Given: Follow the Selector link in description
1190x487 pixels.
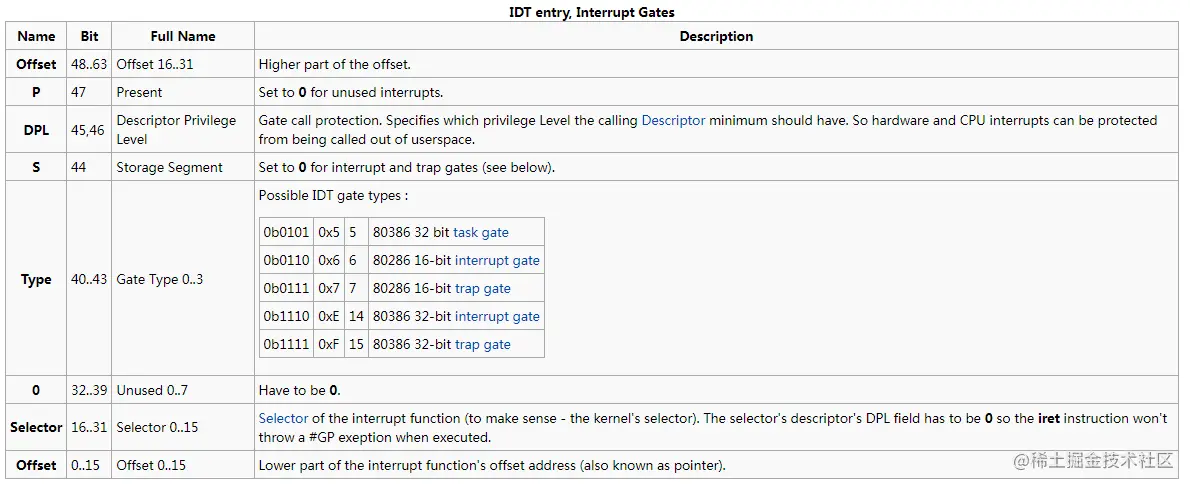Looking at the screenshot, I should click(283, 418).
